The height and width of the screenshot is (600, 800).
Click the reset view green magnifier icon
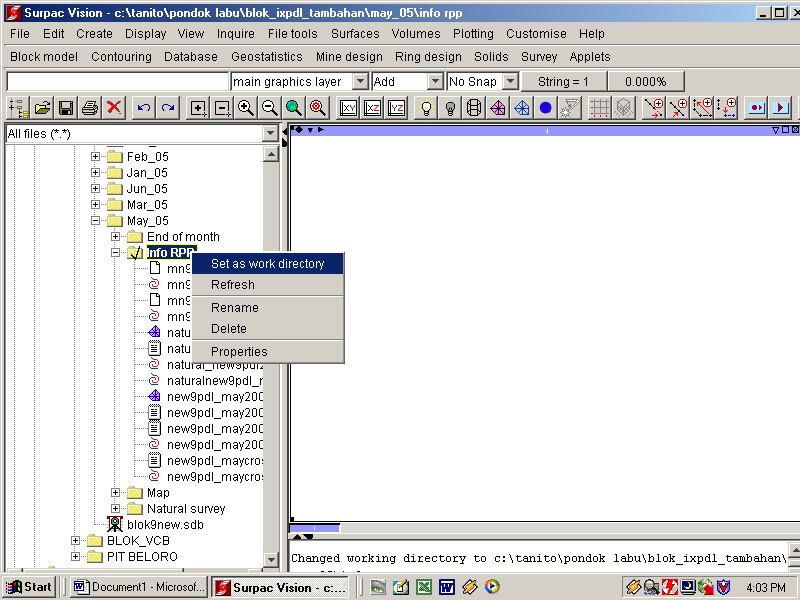pyautogui.click(x=291, y=108)
